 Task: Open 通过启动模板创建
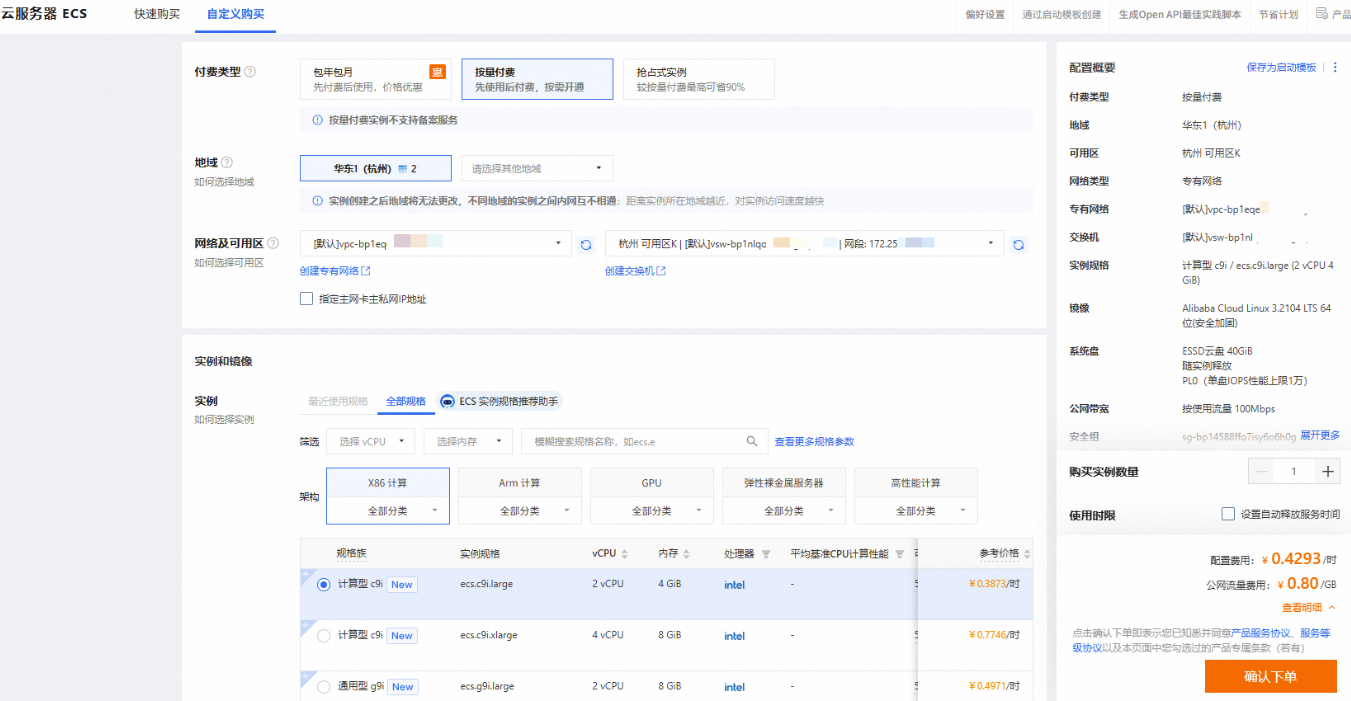[x=1061, y=15]
